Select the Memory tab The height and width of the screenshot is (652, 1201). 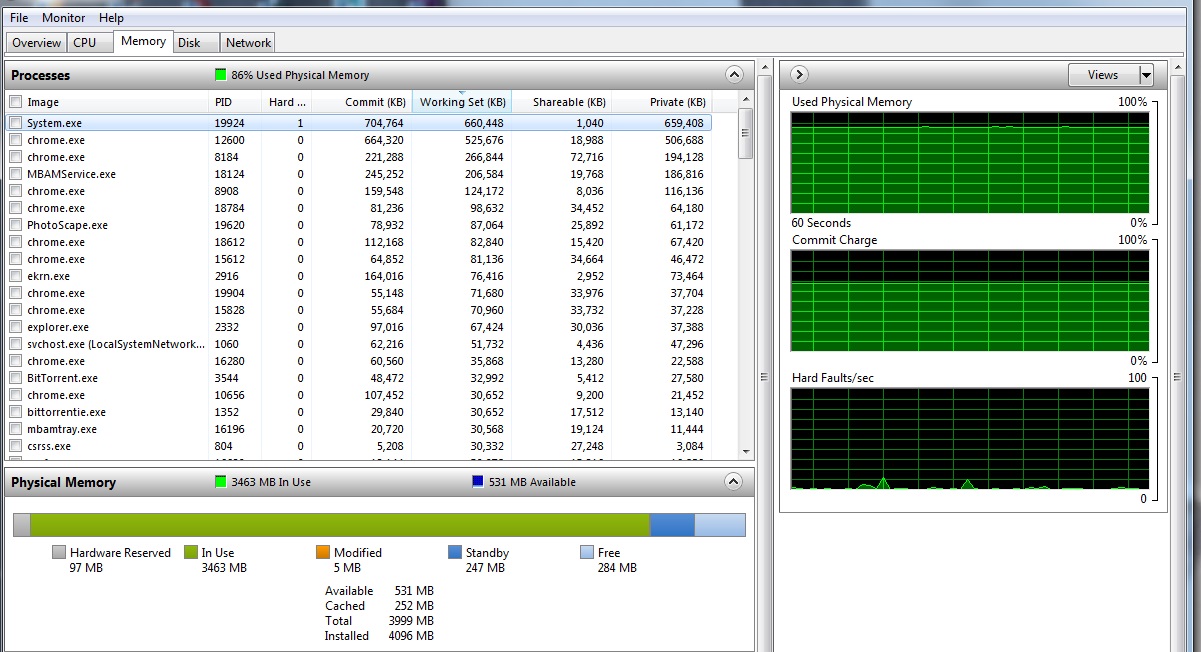tap(143, 41)
